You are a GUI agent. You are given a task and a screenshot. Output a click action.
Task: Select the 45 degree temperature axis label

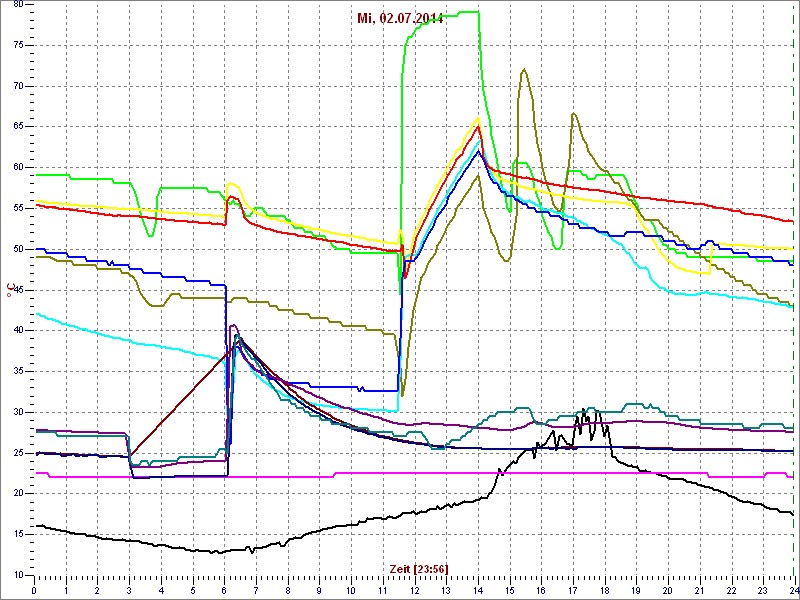(x=17, y=290)
